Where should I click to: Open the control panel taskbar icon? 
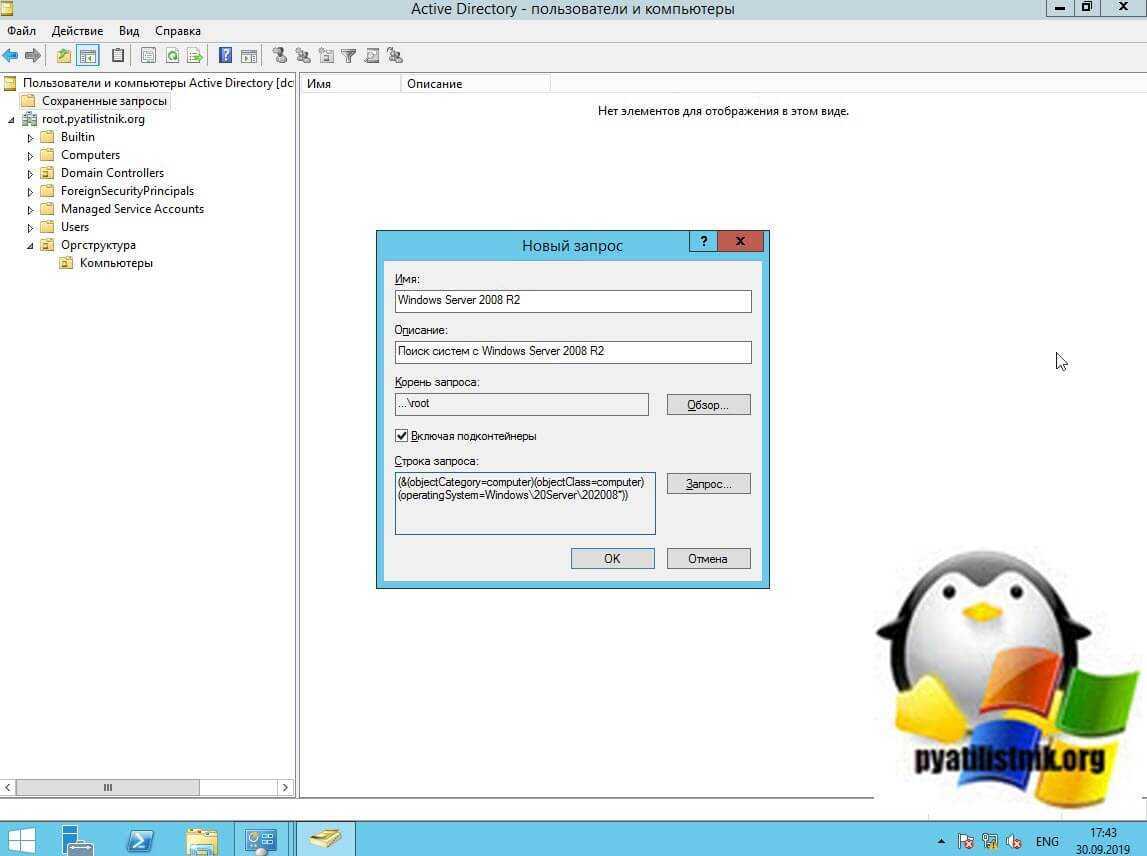[260, 840]
